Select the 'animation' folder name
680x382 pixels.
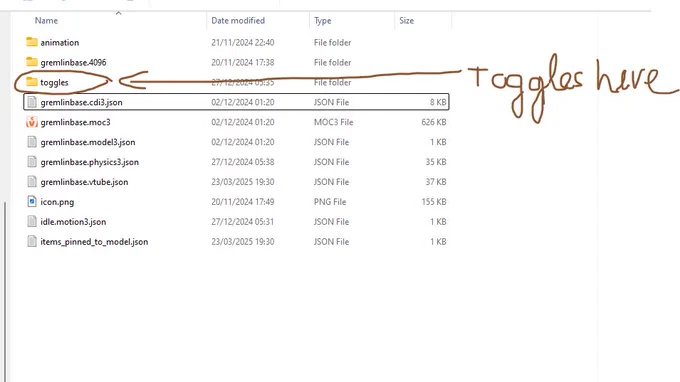pos(60,42)
